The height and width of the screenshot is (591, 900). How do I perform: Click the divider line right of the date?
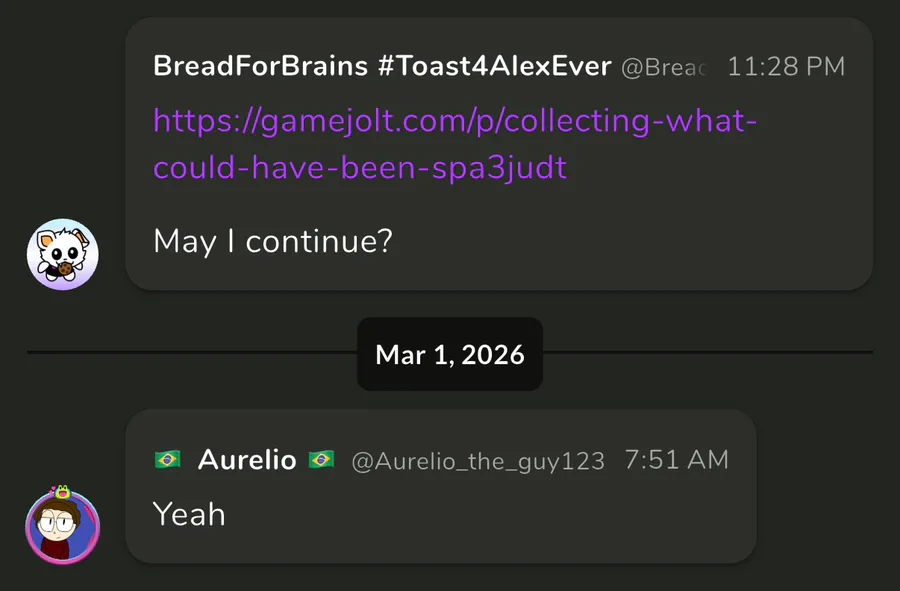[708, 353]
